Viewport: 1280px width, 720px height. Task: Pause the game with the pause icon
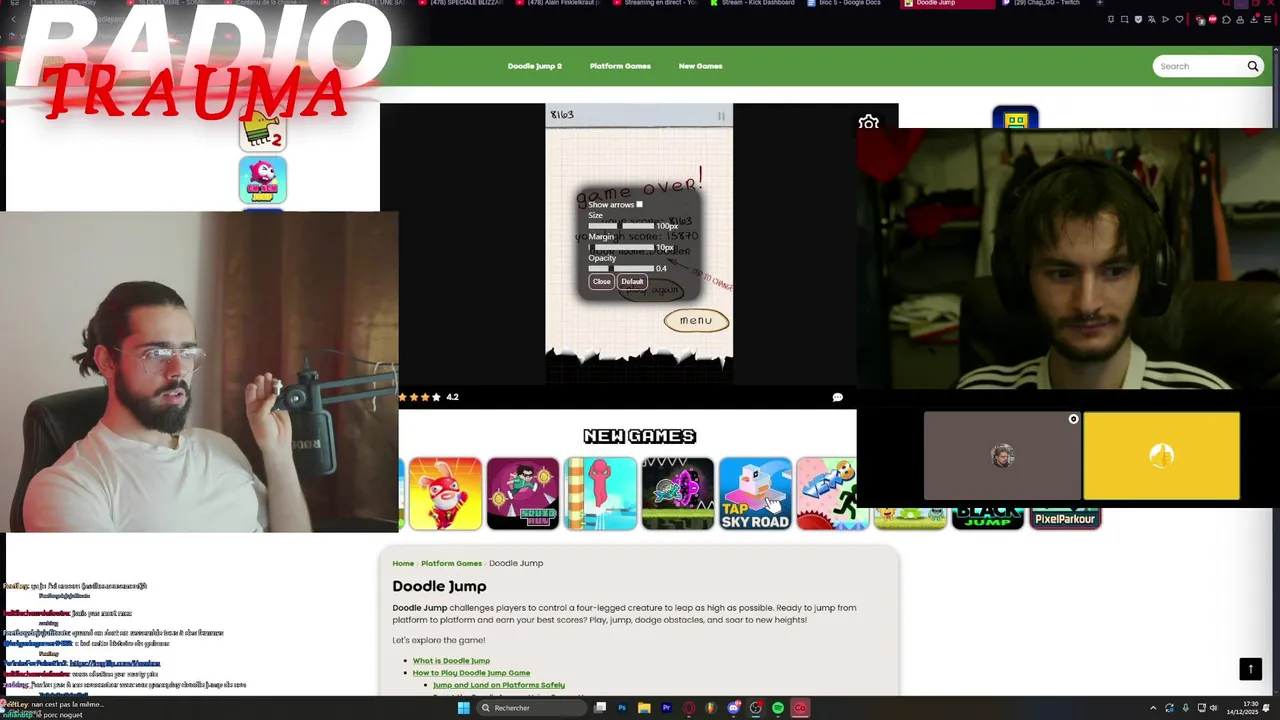pyautogui.click(x=721, y=116)
